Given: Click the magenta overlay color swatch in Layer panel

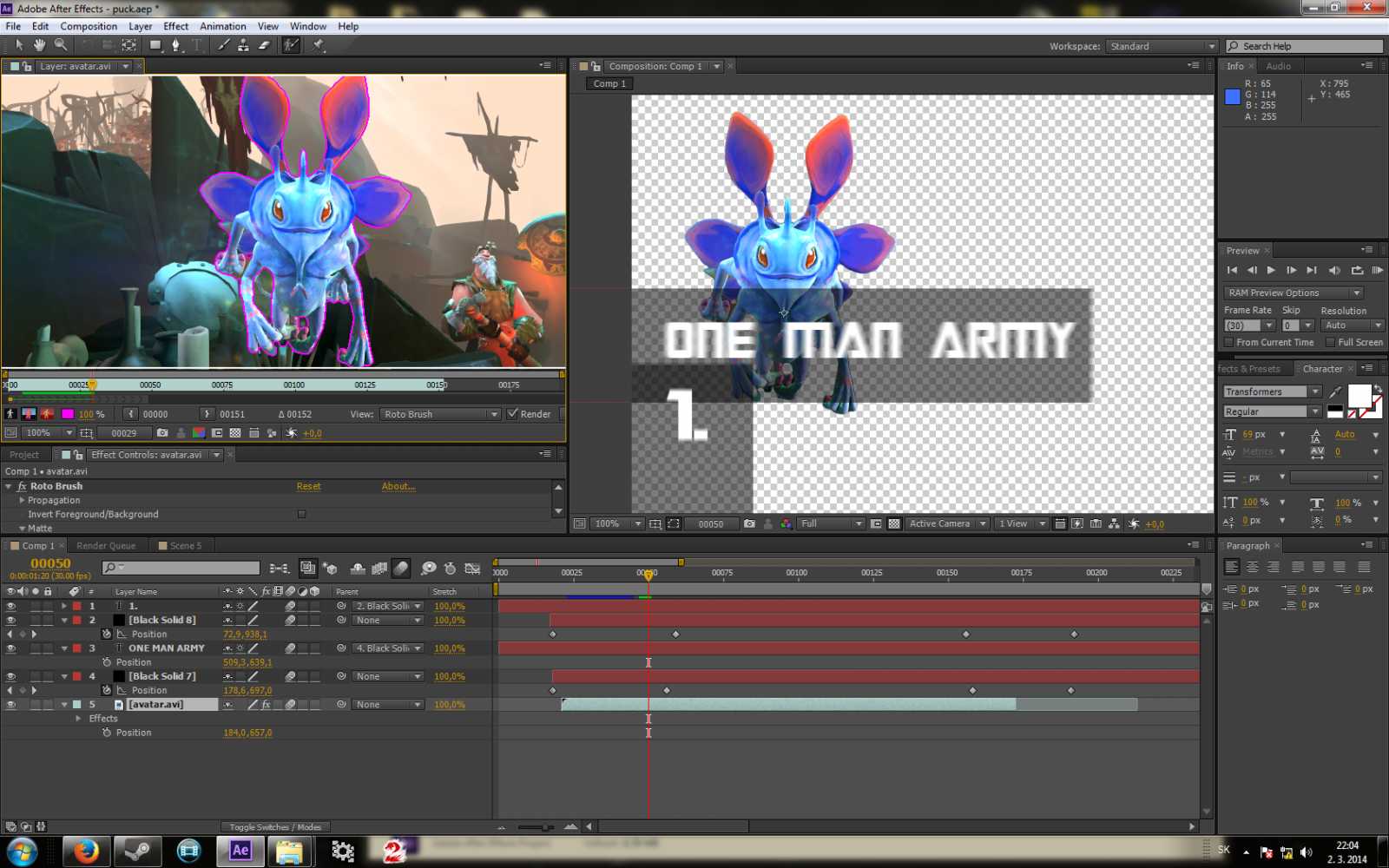Looking at the screenshot, I should pos(68,414).
